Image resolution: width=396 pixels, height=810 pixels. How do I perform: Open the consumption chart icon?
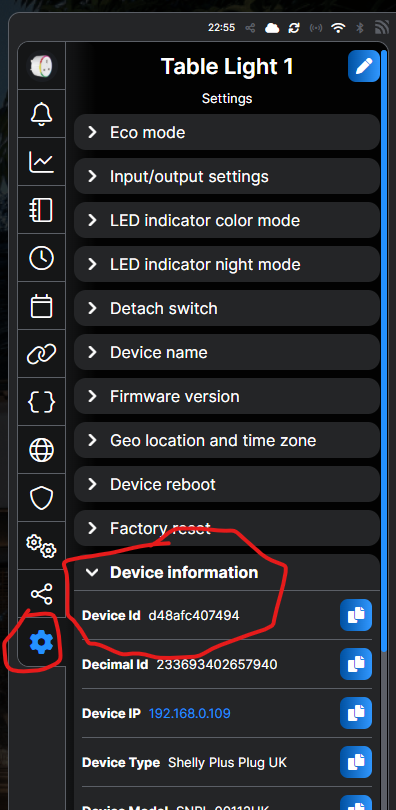[x=41, y=162]
